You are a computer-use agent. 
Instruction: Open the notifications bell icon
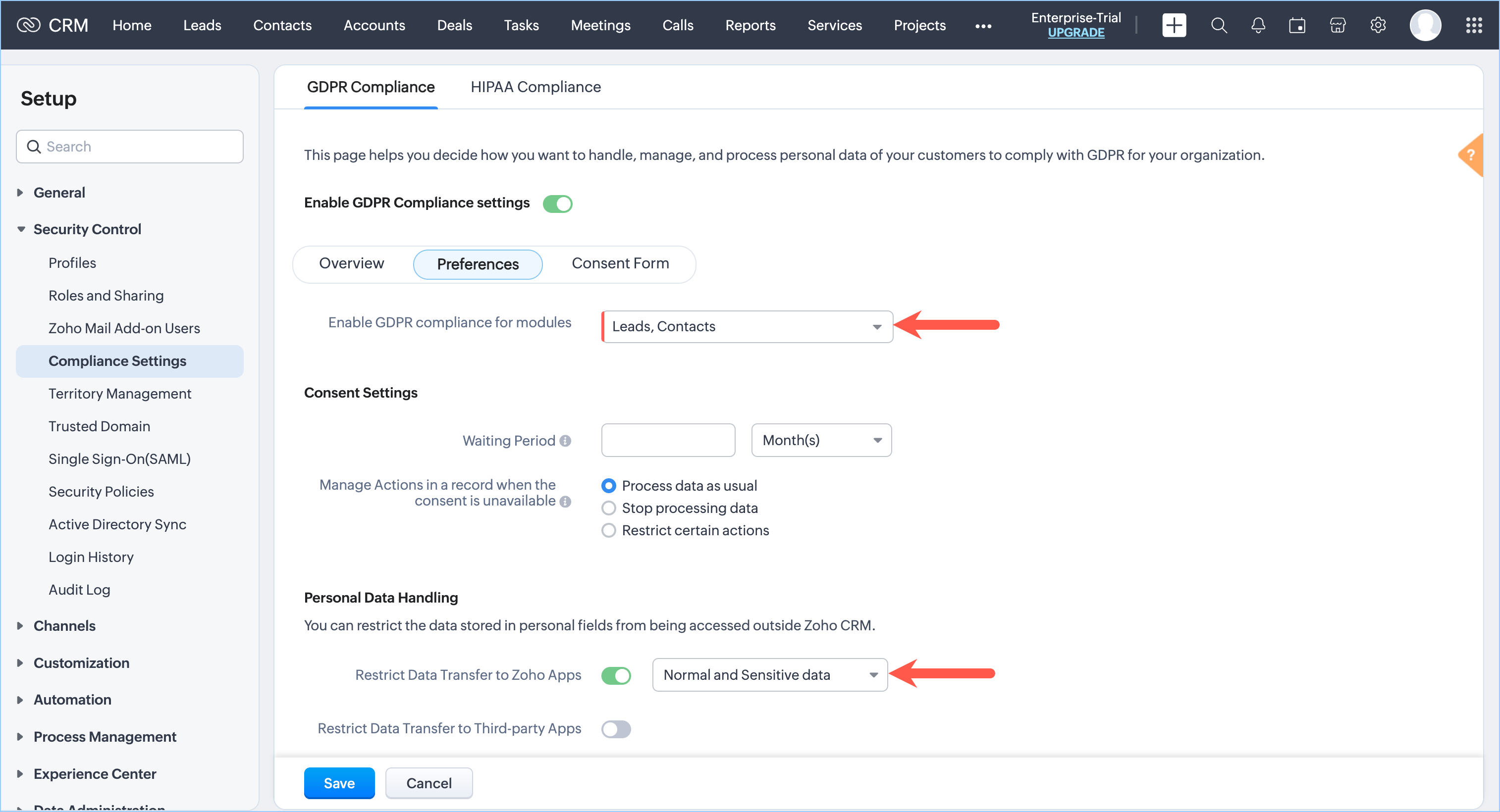click(1258, 25)
